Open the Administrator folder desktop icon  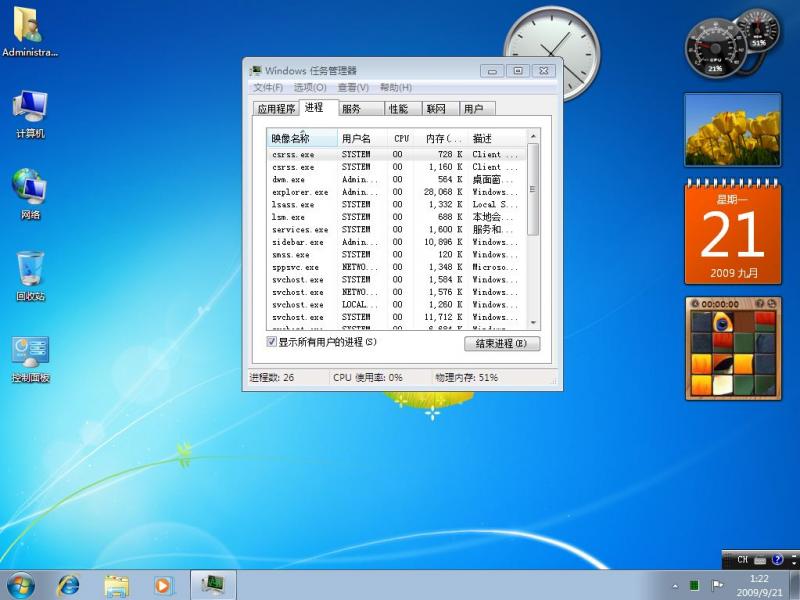tap(30, 32)
